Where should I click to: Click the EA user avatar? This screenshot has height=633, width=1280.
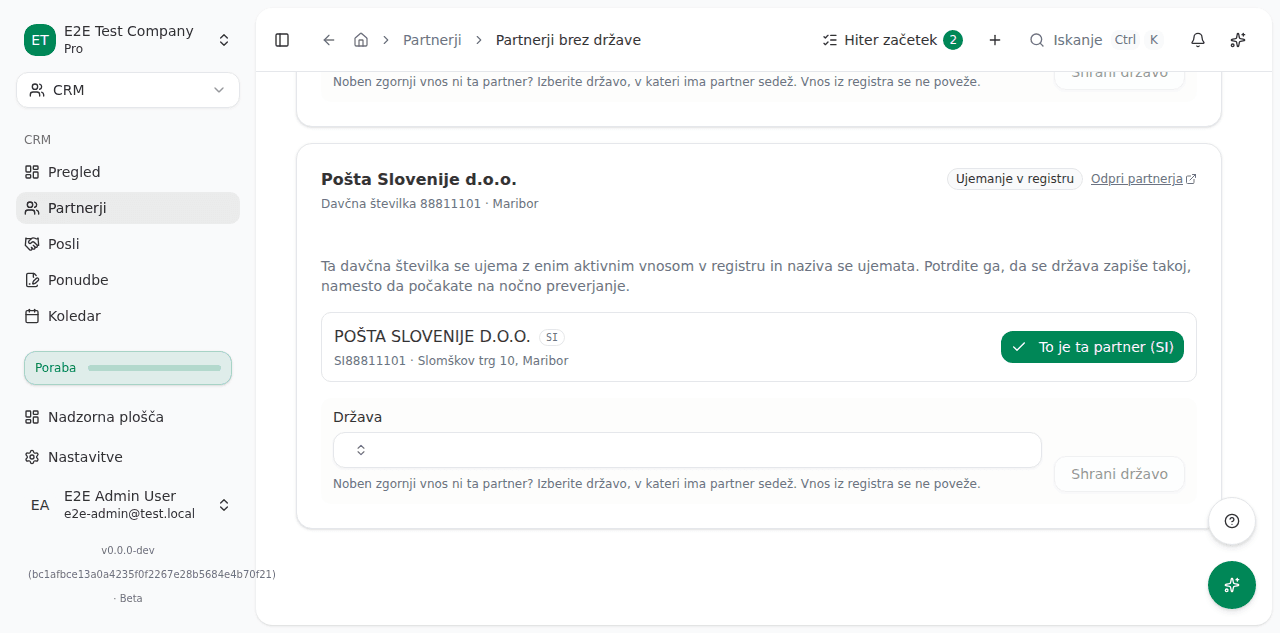40,505
